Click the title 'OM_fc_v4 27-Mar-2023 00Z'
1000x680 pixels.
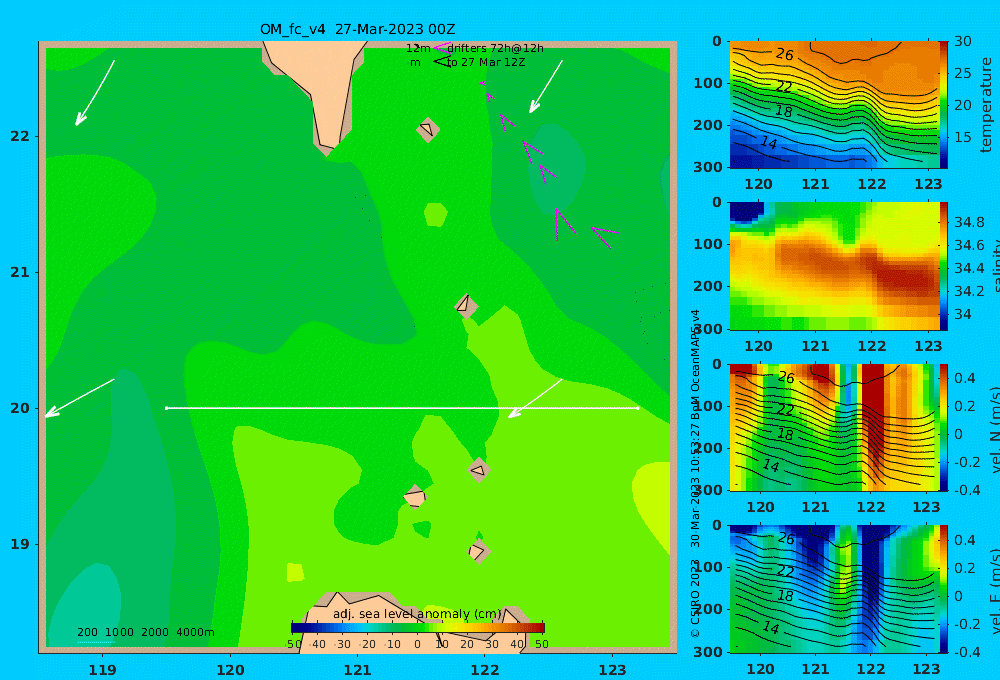[x=358, y=29]
